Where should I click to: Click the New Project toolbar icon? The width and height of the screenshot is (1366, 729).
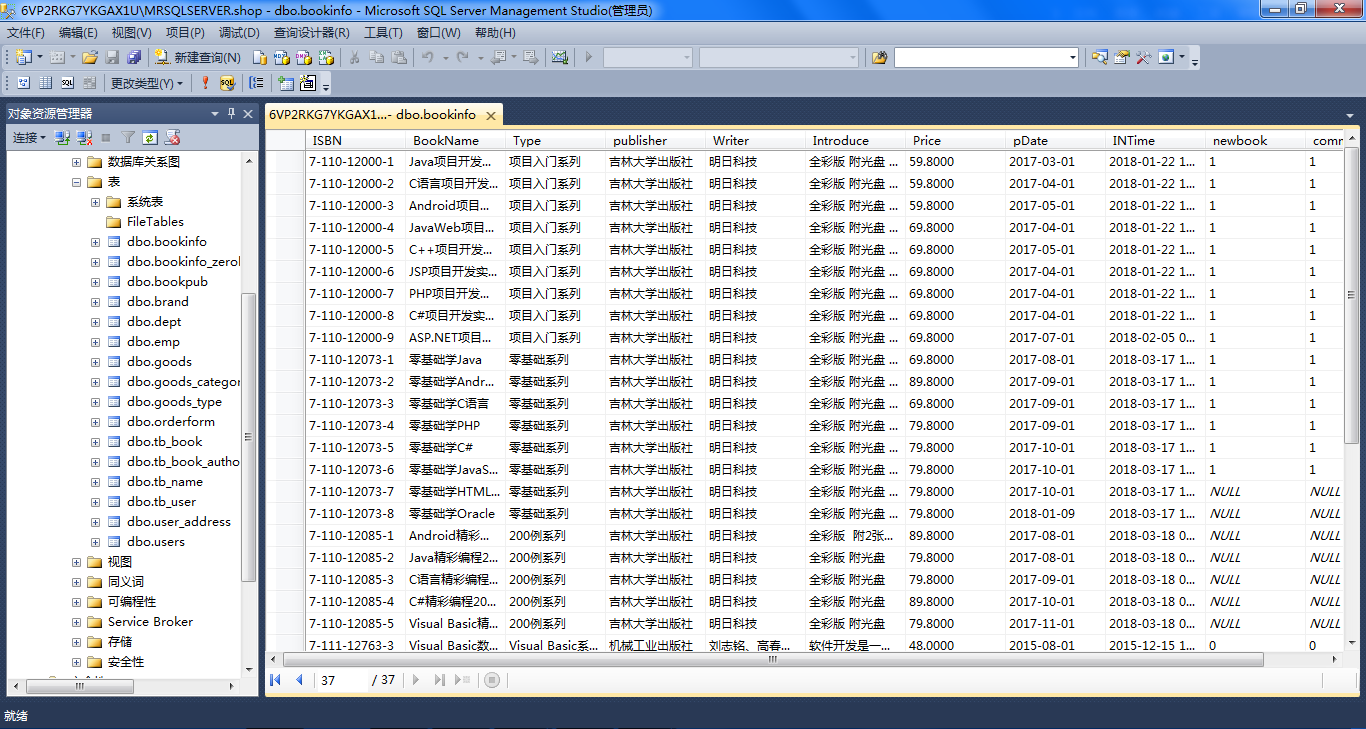coord(23,58)
